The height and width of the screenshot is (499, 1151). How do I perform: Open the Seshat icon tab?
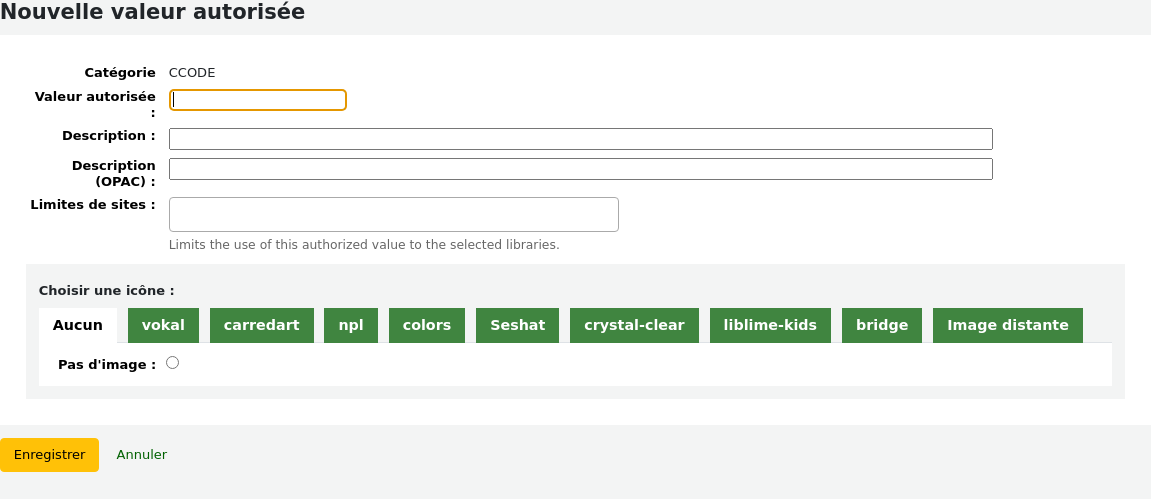(x=518, y=325)
